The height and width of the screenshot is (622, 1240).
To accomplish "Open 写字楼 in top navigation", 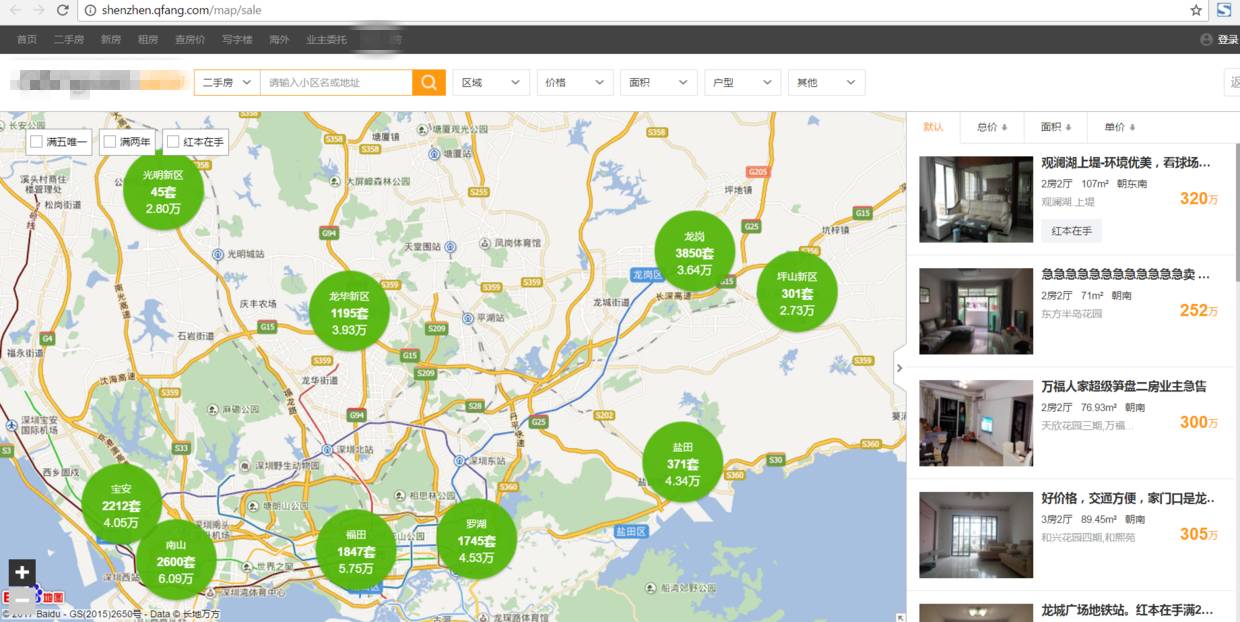I will [x=237, y=39].
